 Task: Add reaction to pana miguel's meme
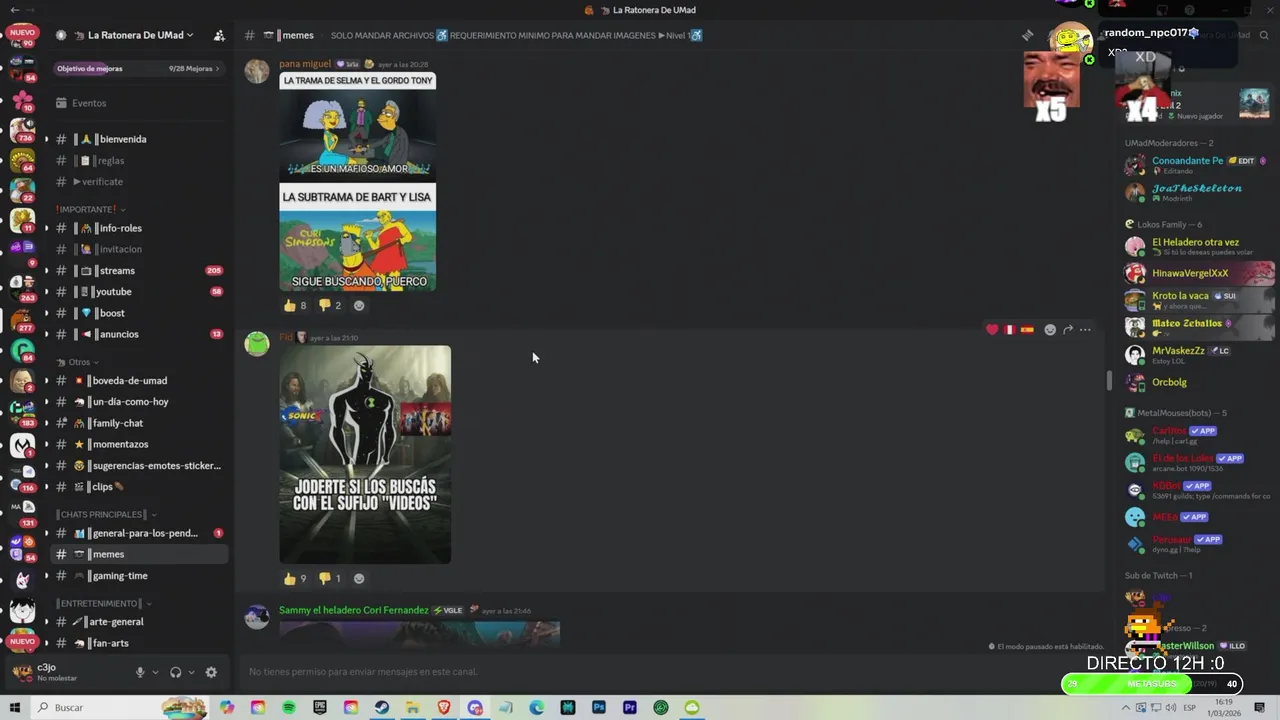pyautogui.click(x=359, y=305)
